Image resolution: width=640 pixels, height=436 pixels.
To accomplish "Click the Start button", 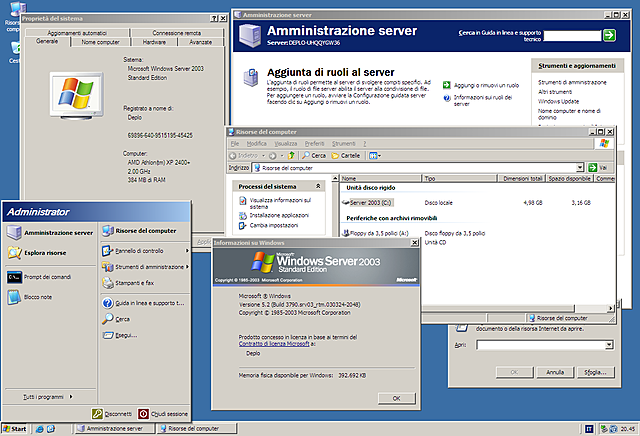I will 14,429.
